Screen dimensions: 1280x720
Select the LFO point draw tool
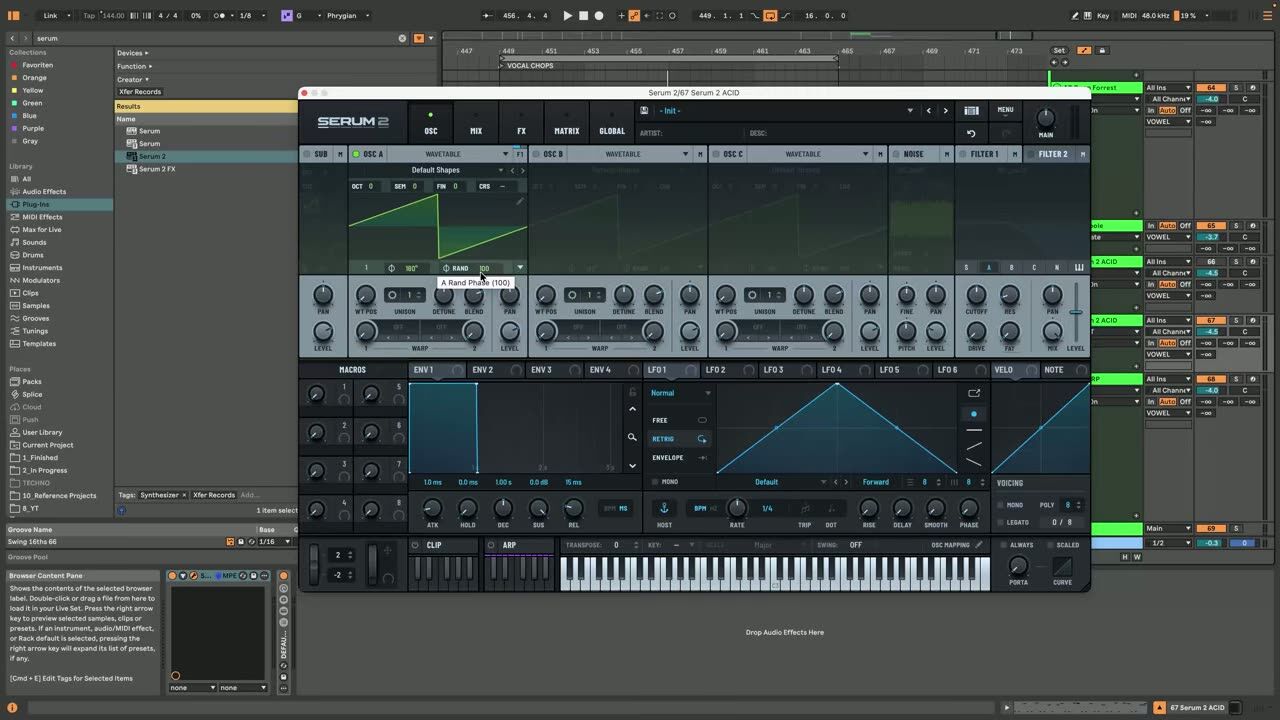(x=974, y=413)
